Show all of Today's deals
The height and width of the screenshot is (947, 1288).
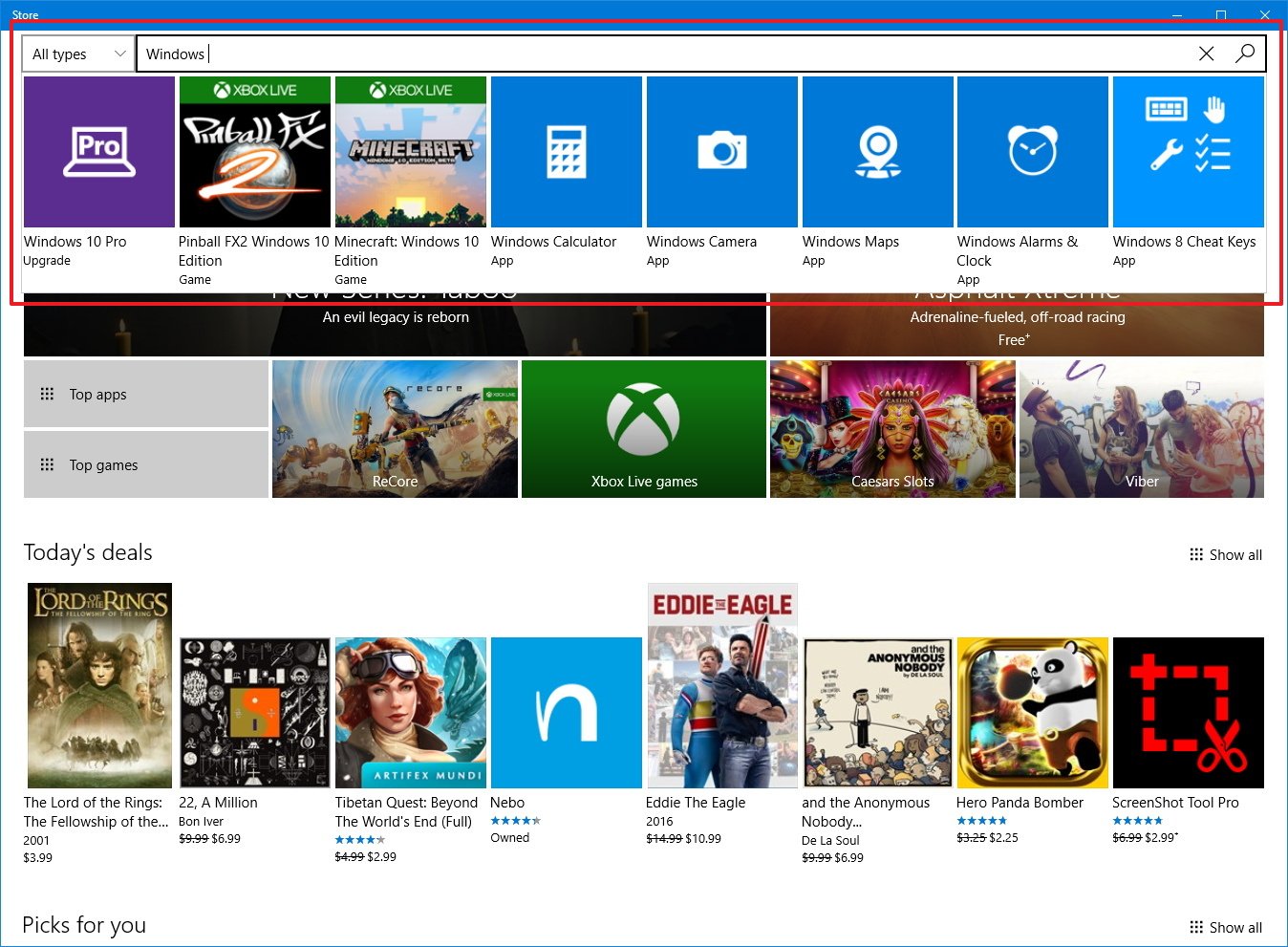(1226, 554)
